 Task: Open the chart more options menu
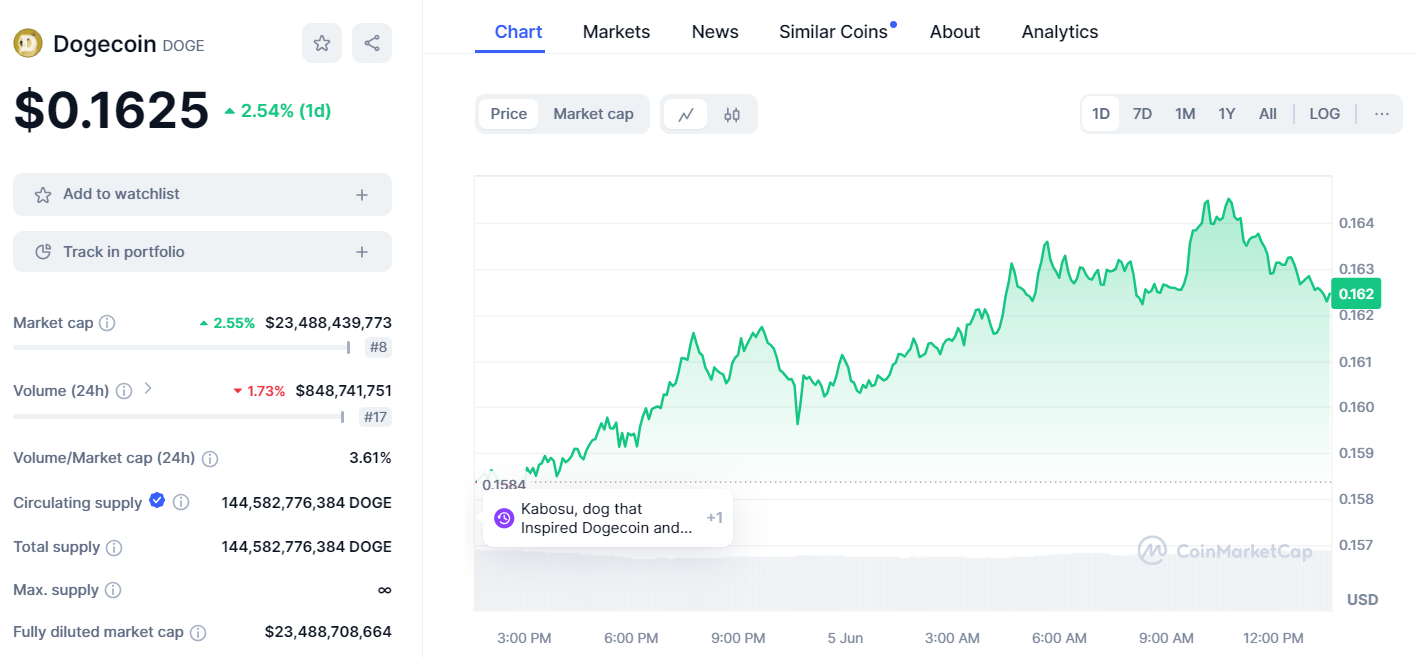(x=1382, y=114)
